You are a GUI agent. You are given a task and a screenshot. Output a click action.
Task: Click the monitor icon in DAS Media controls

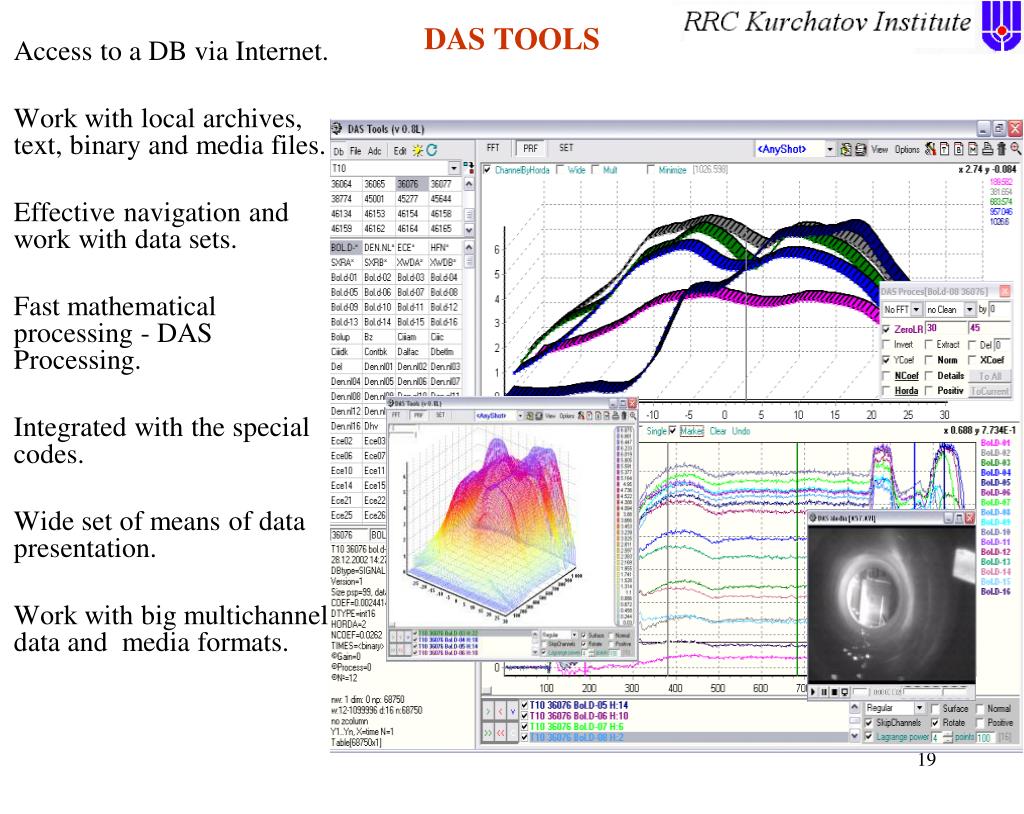point(845,692)
